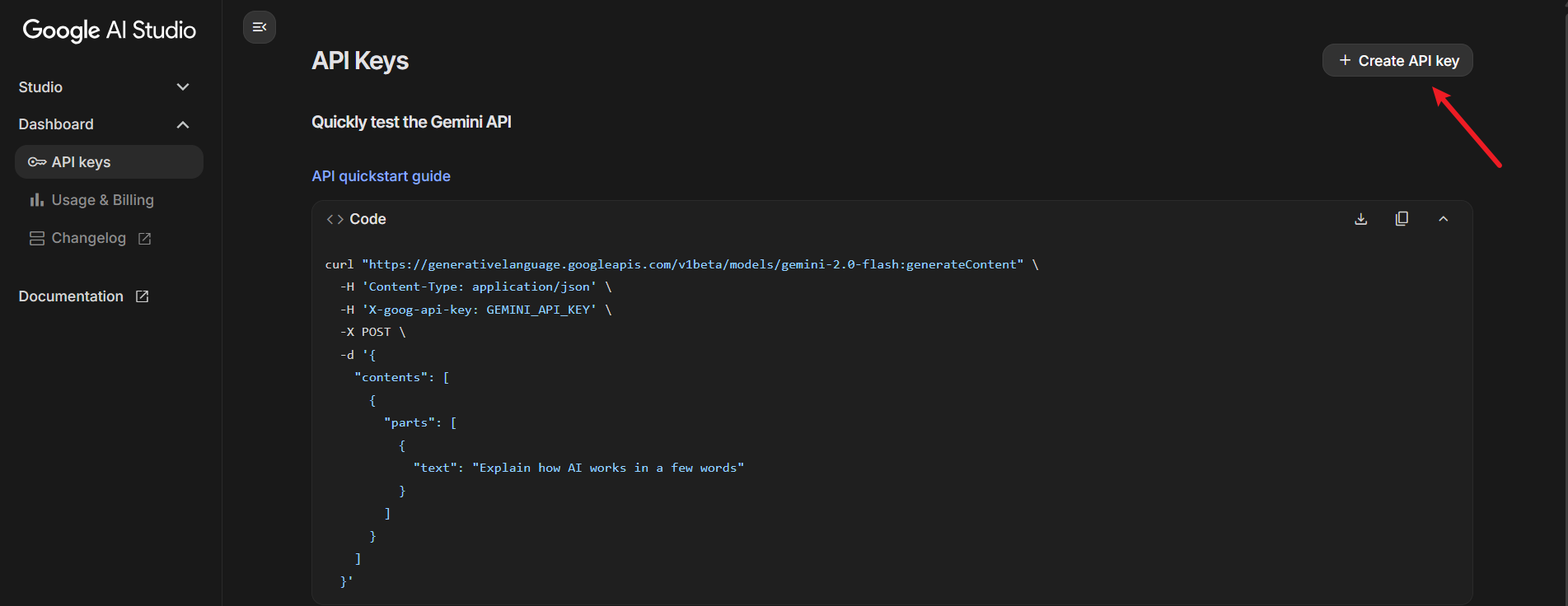The height and width of the screenshot is (606, 1568).
Task: Click the "parts": [ line
Action: (420, 422)
